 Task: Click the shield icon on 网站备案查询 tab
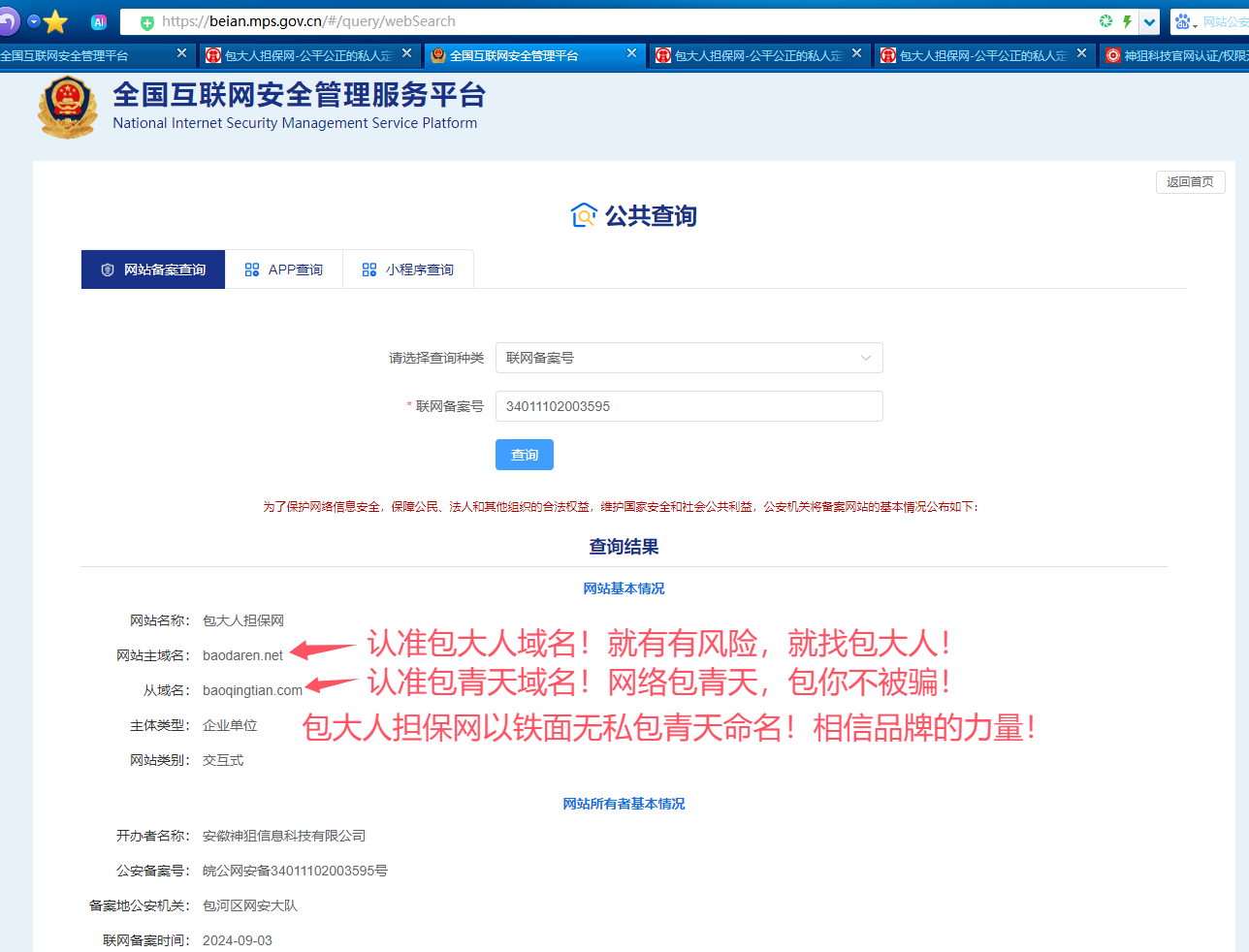(107, 269)
